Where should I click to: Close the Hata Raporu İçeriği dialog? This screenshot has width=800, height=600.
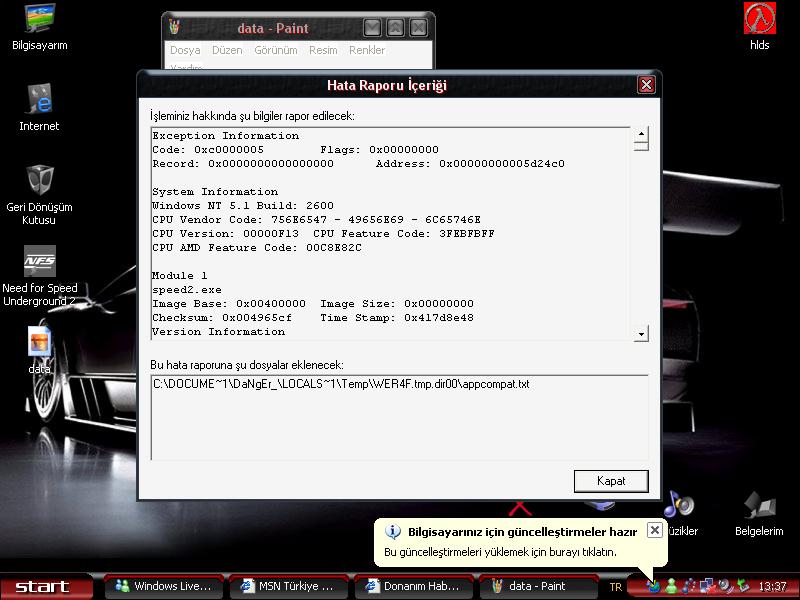pyautogui.click(x=646, y=85)
